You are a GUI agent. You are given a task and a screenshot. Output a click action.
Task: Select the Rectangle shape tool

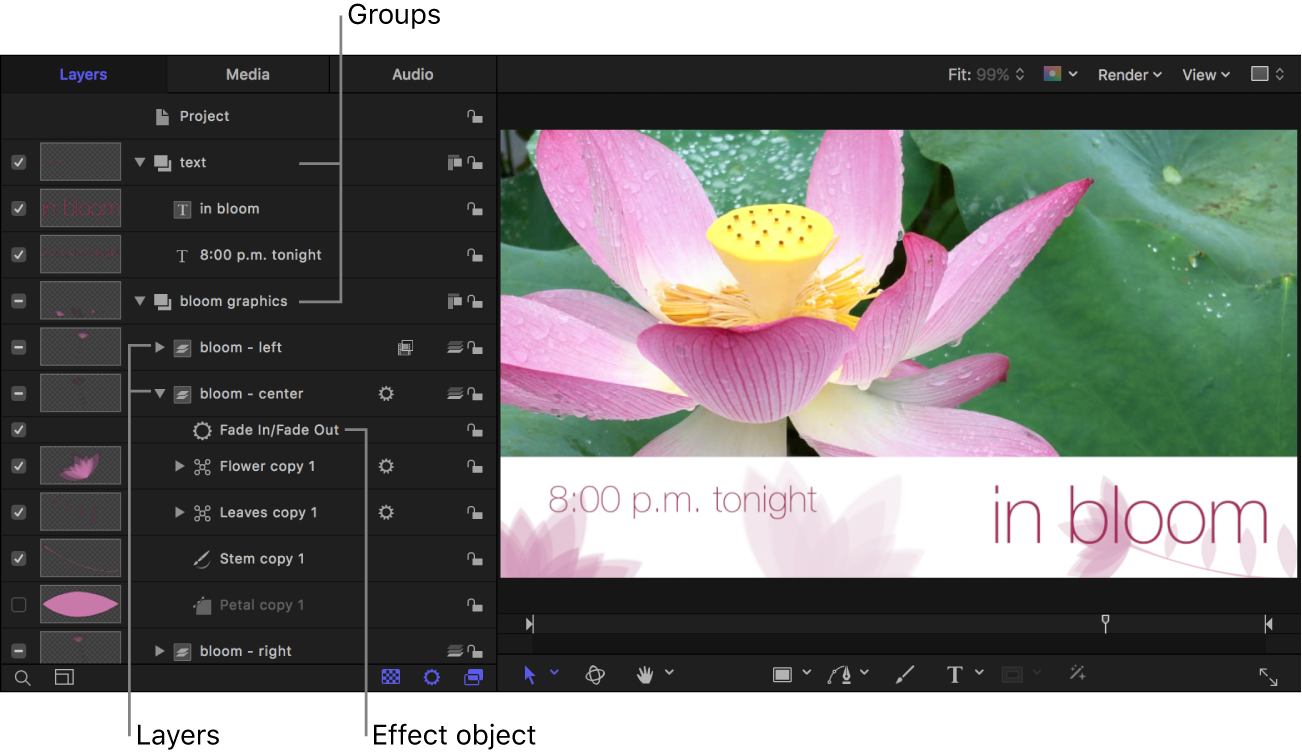point(785,673)
